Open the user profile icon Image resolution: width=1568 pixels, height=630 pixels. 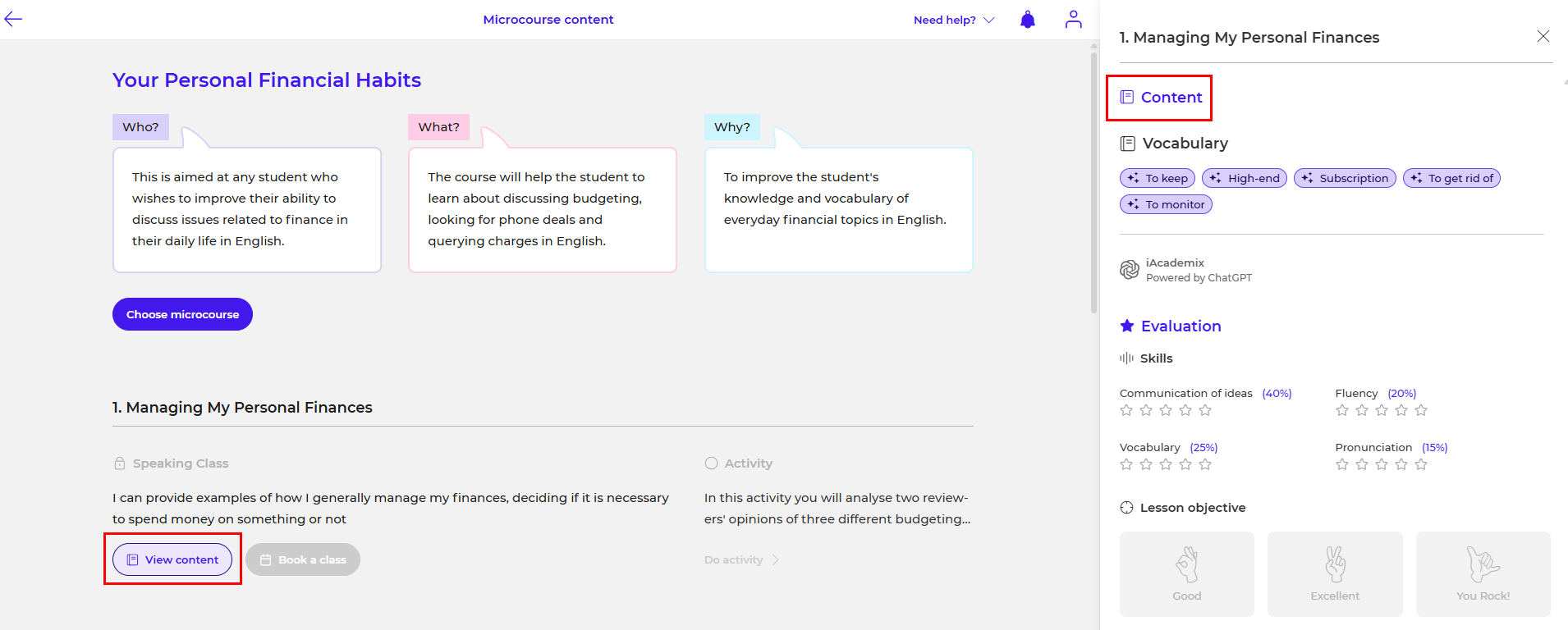point(1073,20)
